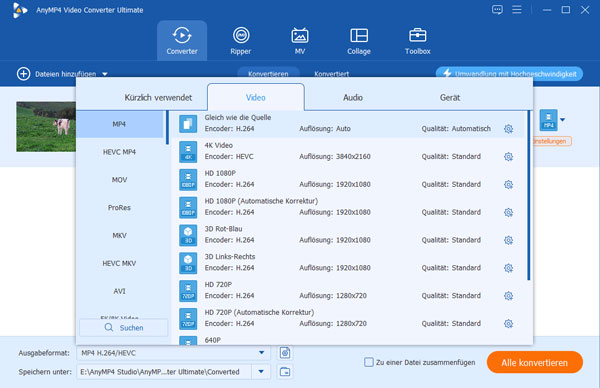Click Alle konvertieren button
The image size is (600, 388).
point(535,362)
